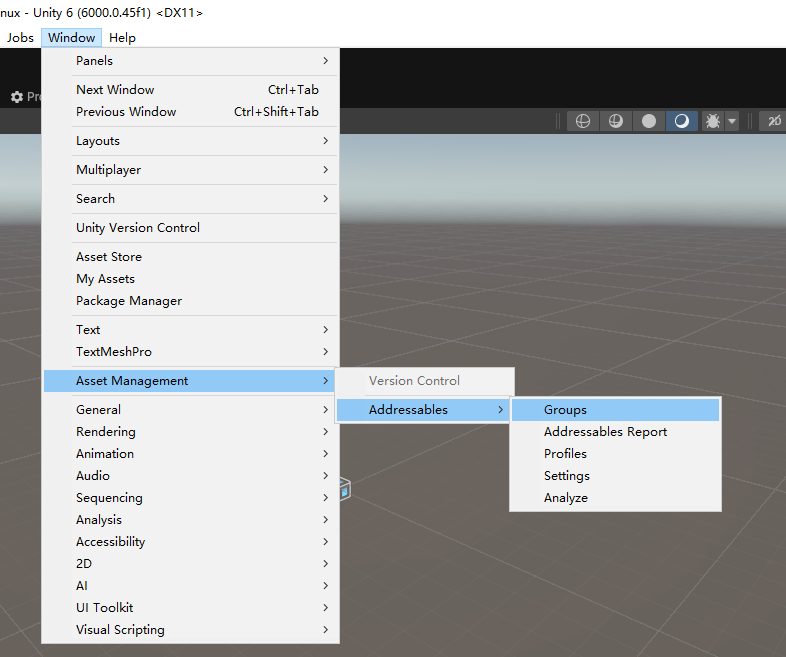The height and width of the screenshot is (657, 786).
Task: Expand the Visual Scripting submenu
Action: [x=190, y=630]
